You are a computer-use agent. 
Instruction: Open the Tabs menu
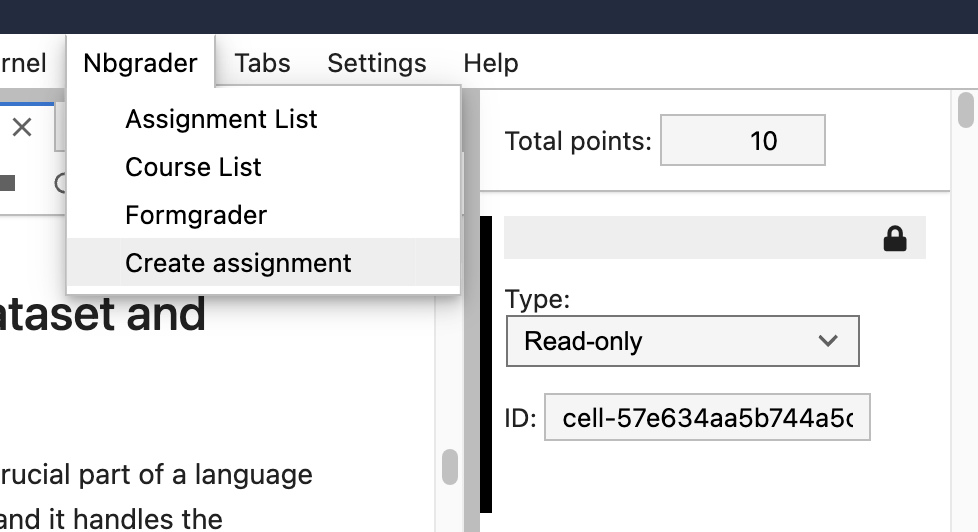(x=262, y=63)
